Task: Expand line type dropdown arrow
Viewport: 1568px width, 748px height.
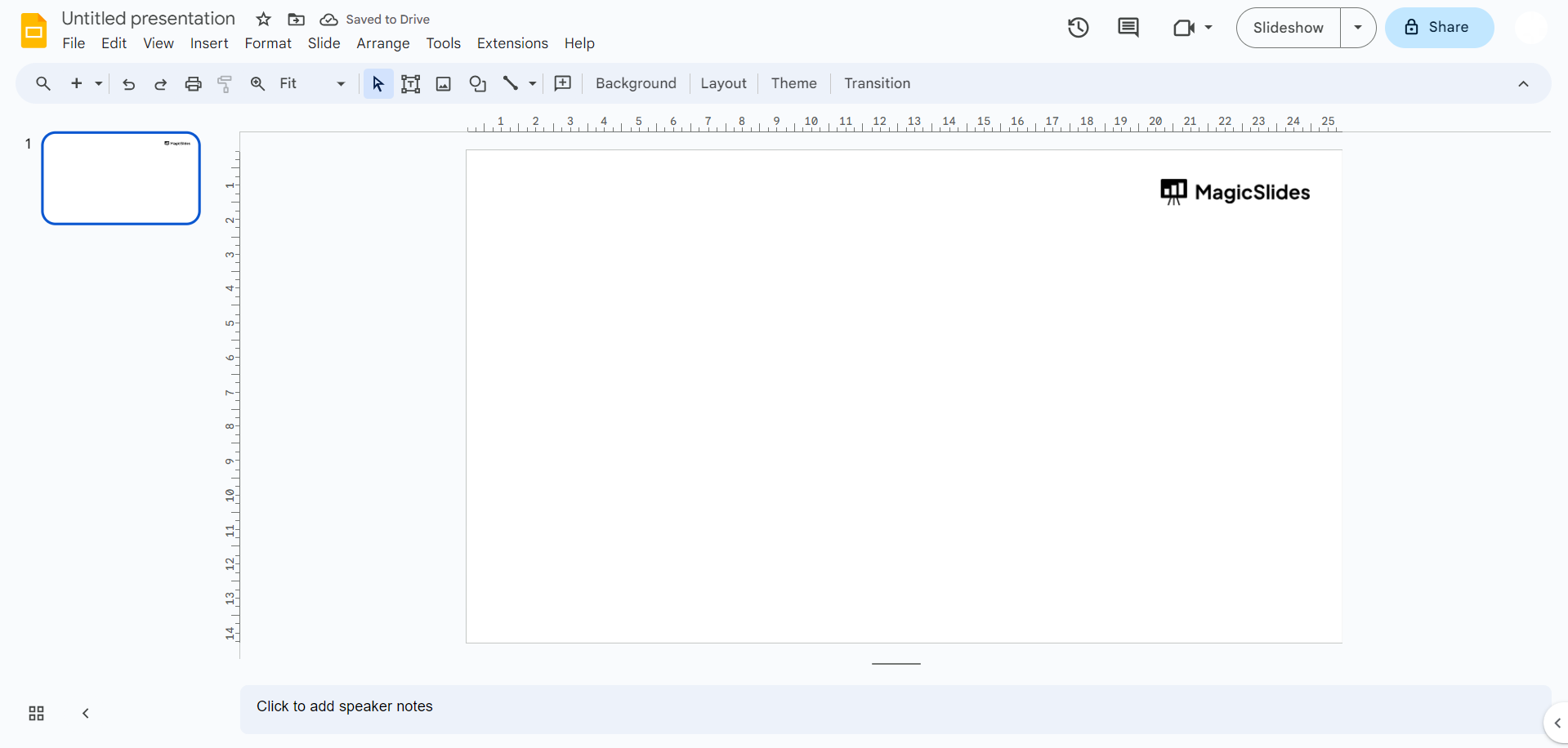Action: (532, 83)
